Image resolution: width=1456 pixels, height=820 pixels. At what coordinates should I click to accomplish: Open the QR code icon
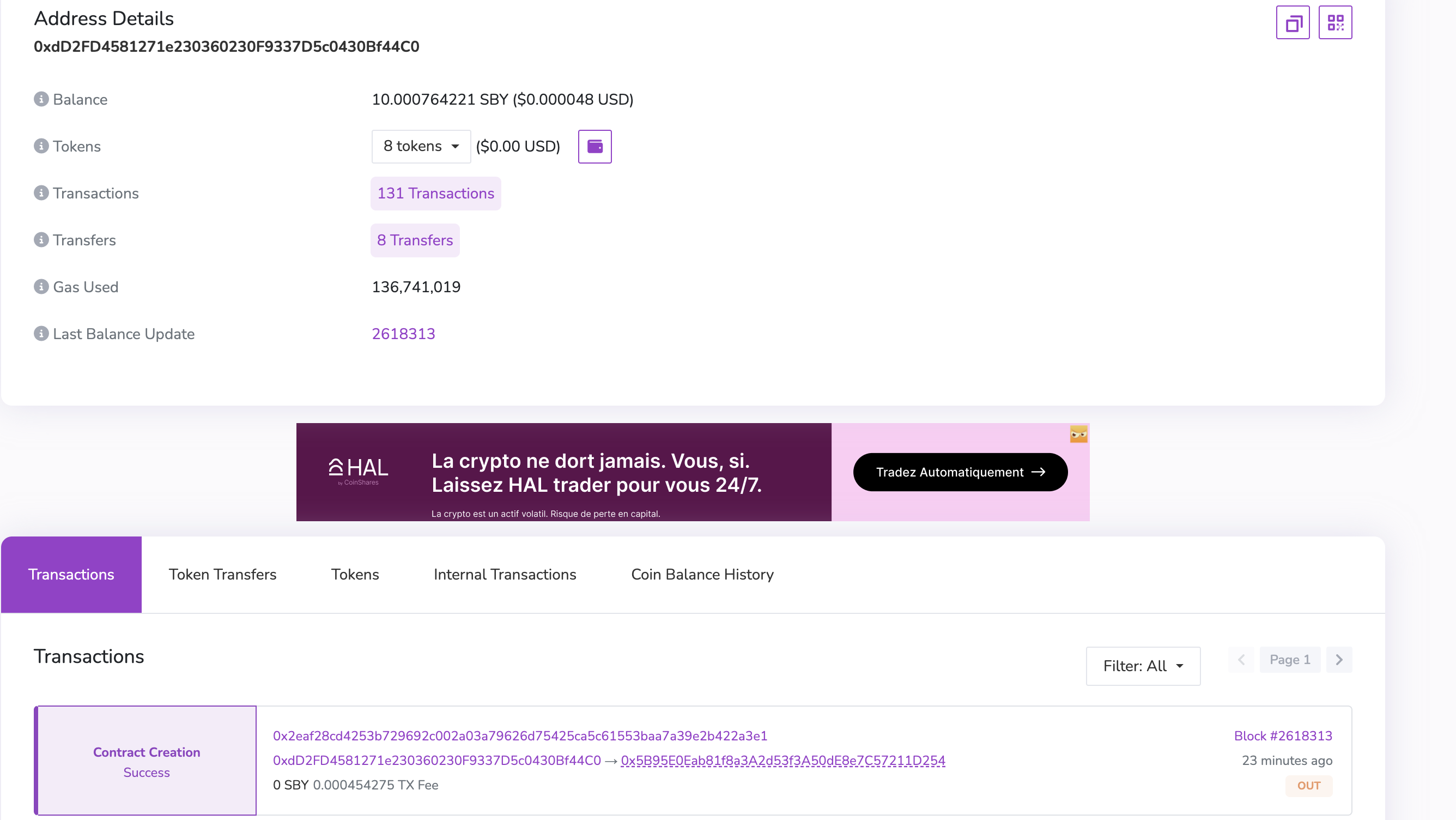(x=1335, y=22)
